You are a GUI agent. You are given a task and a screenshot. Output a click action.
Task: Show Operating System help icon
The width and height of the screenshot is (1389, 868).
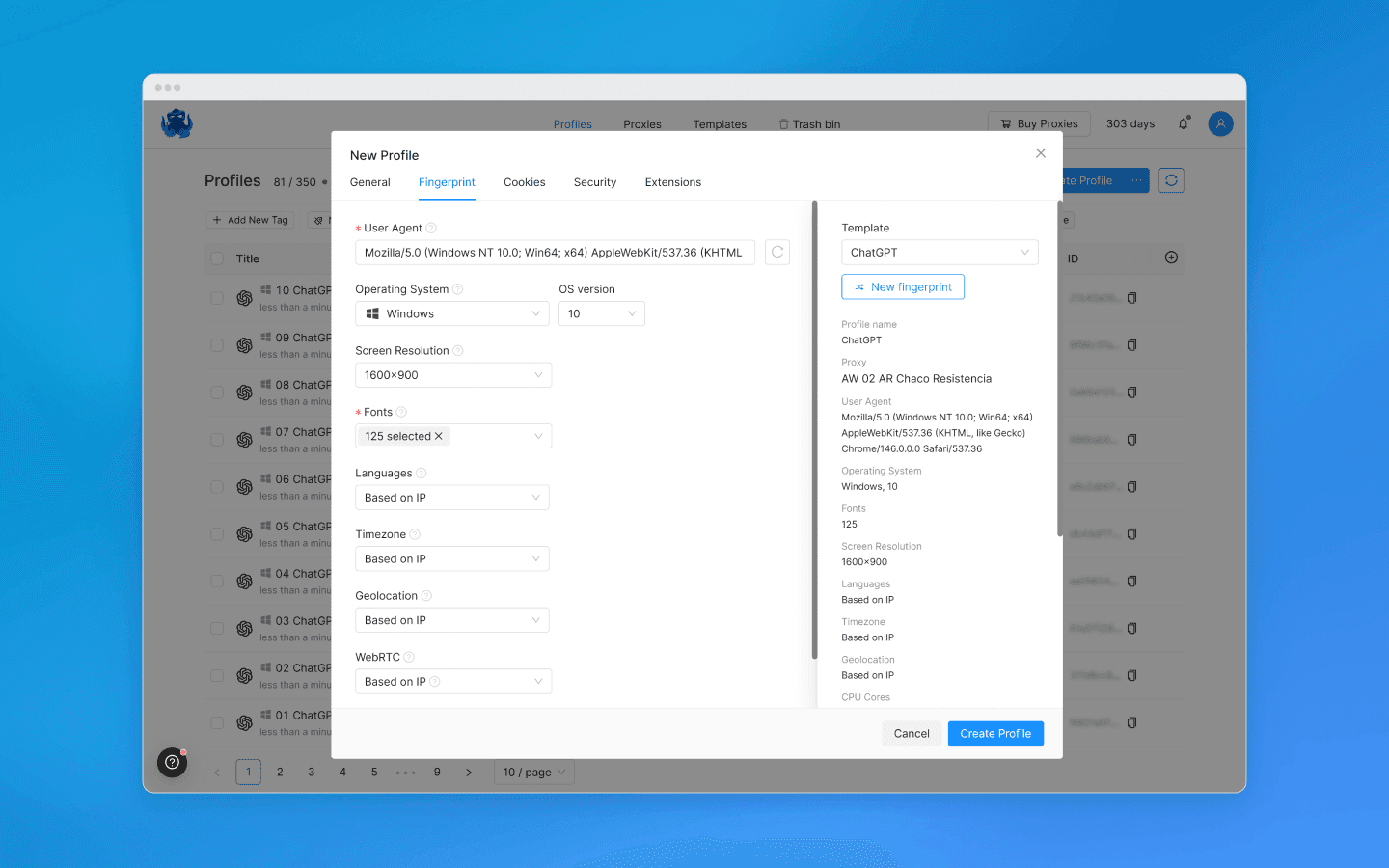point(458,289)
